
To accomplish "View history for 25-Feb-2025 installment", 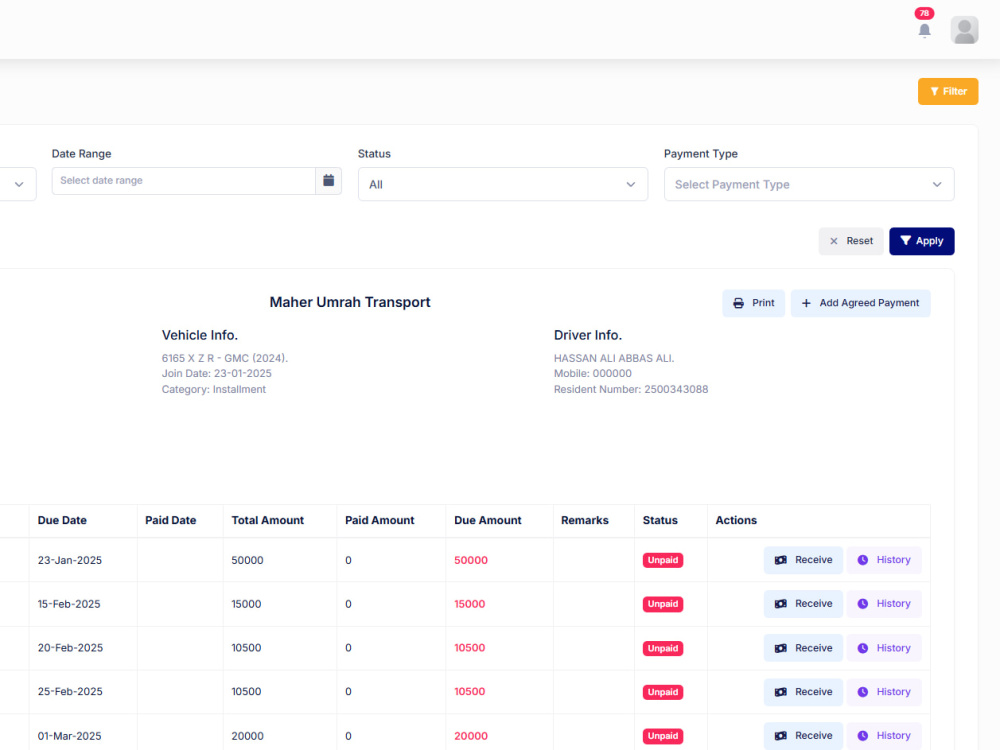I will tap(884, 692).
